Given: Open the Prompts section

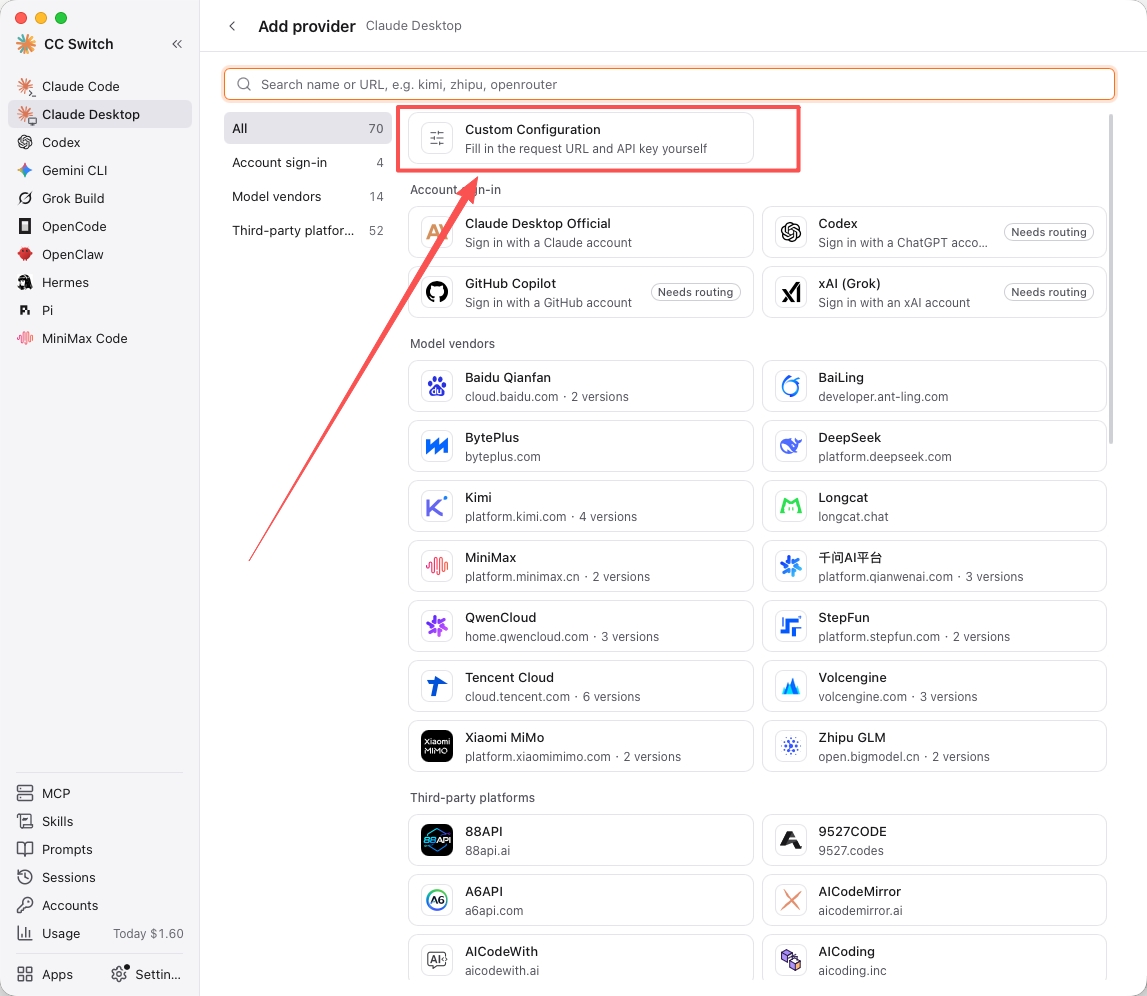Looking at the screenshot, I should point(99,850).
